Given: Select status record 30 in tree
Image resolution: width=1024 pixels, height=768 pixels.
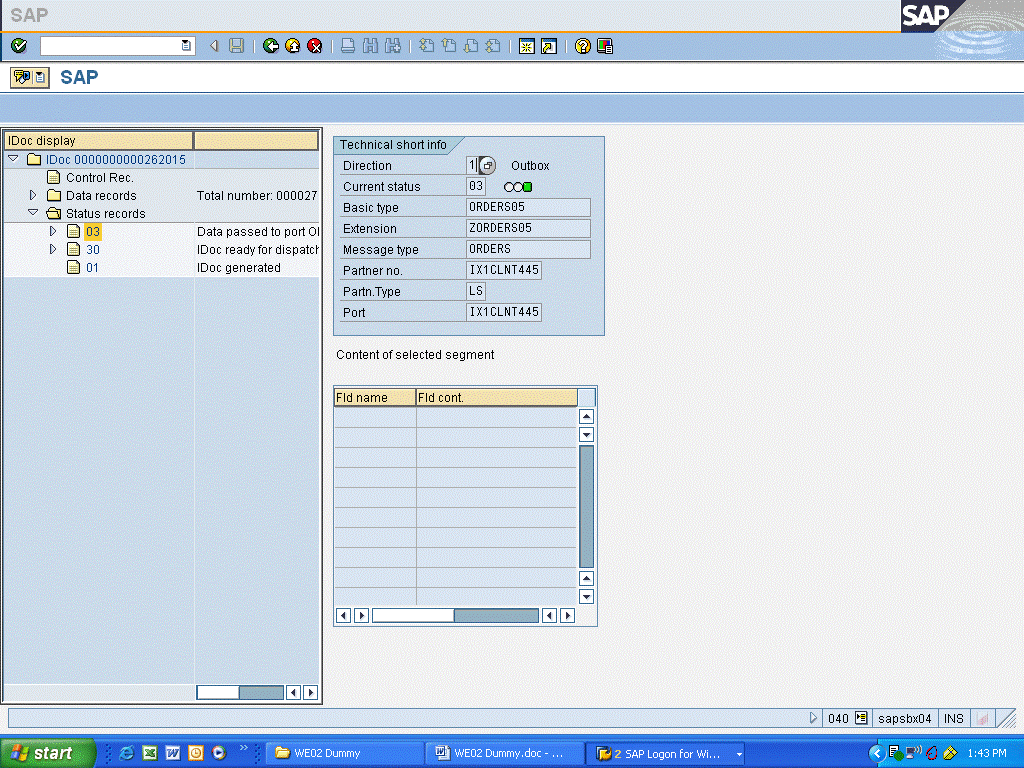Looking at the screenshot, I should point(93,249).
